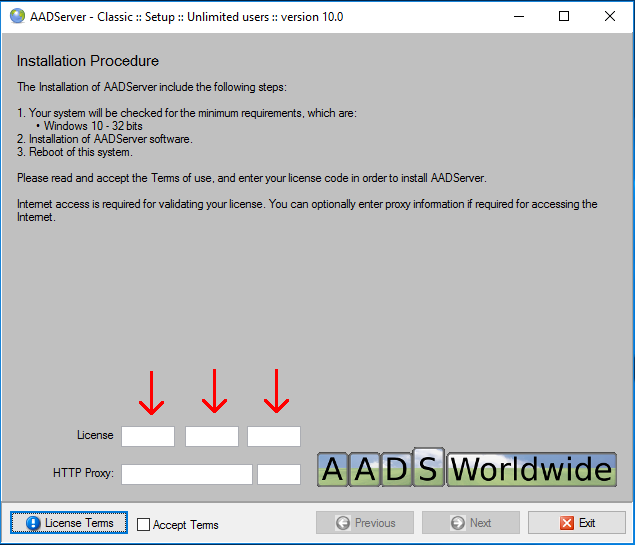Click the Installation Procedure heading
The image size is (635, 545).
[88, 62]
